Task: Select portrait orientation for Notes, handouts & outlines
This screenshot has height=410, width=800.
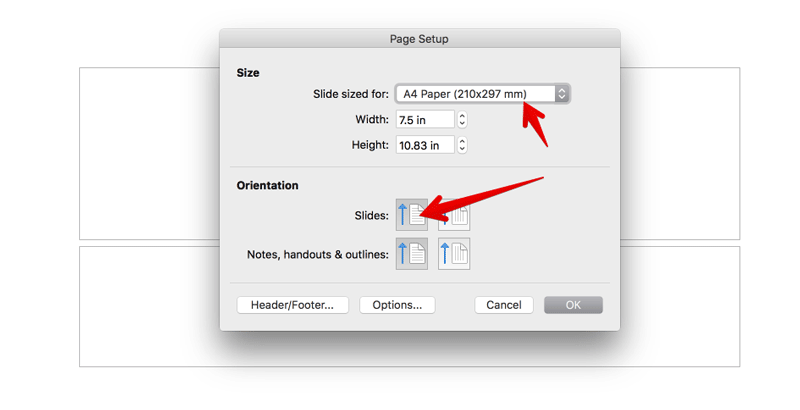Action: click(412, 254)
